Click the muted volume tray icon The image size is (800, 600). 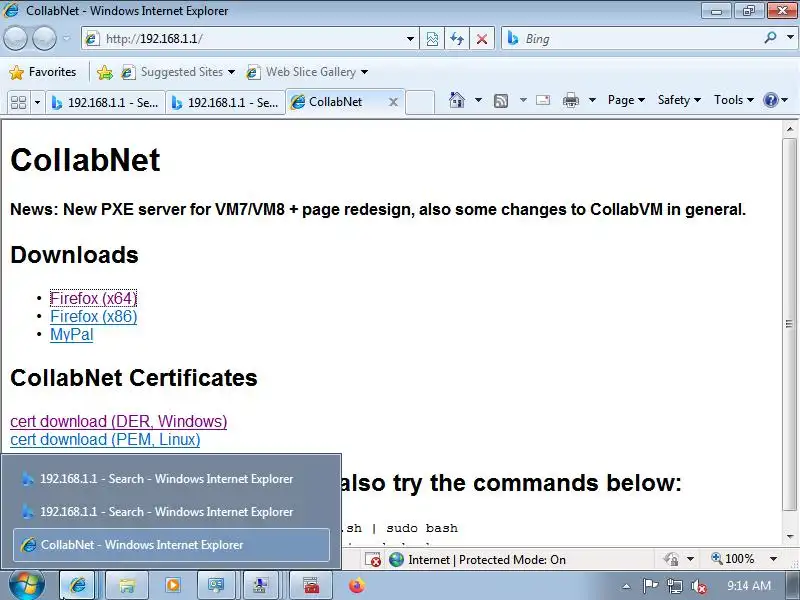tap(698, 586)
